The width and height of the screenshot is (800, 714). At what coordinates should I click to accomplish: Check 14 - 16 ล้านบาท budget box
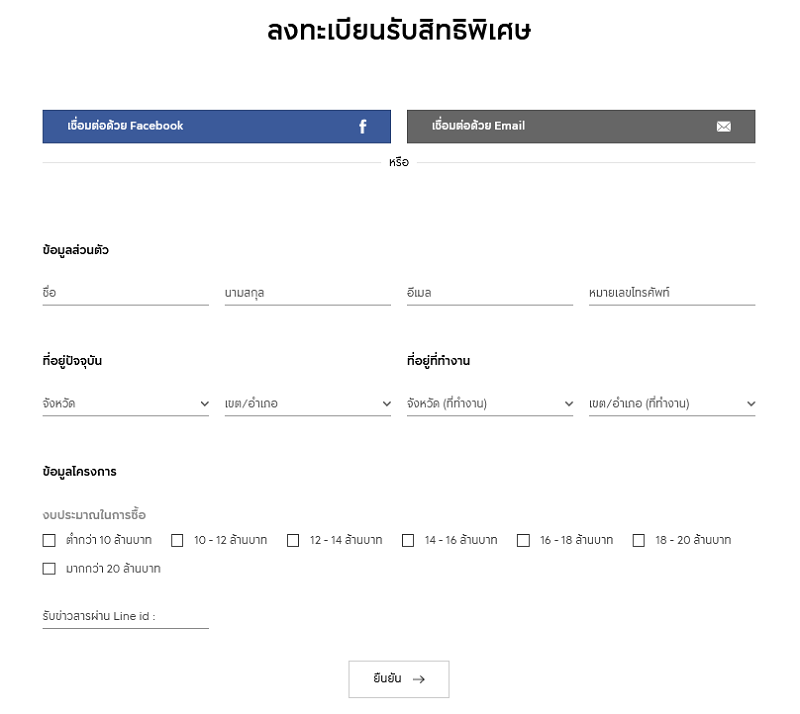click(408, 540)
